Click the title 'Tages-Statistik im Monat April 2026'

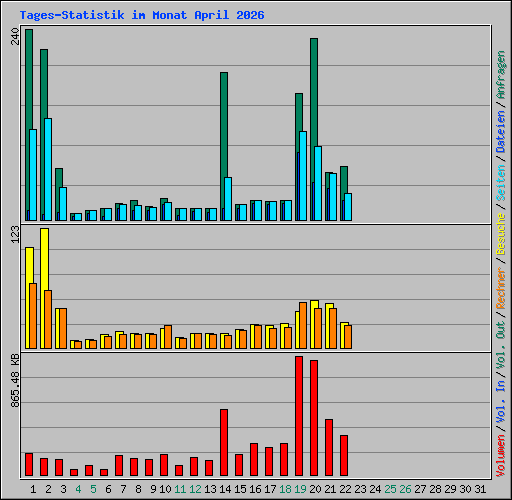tap(142, 15)
